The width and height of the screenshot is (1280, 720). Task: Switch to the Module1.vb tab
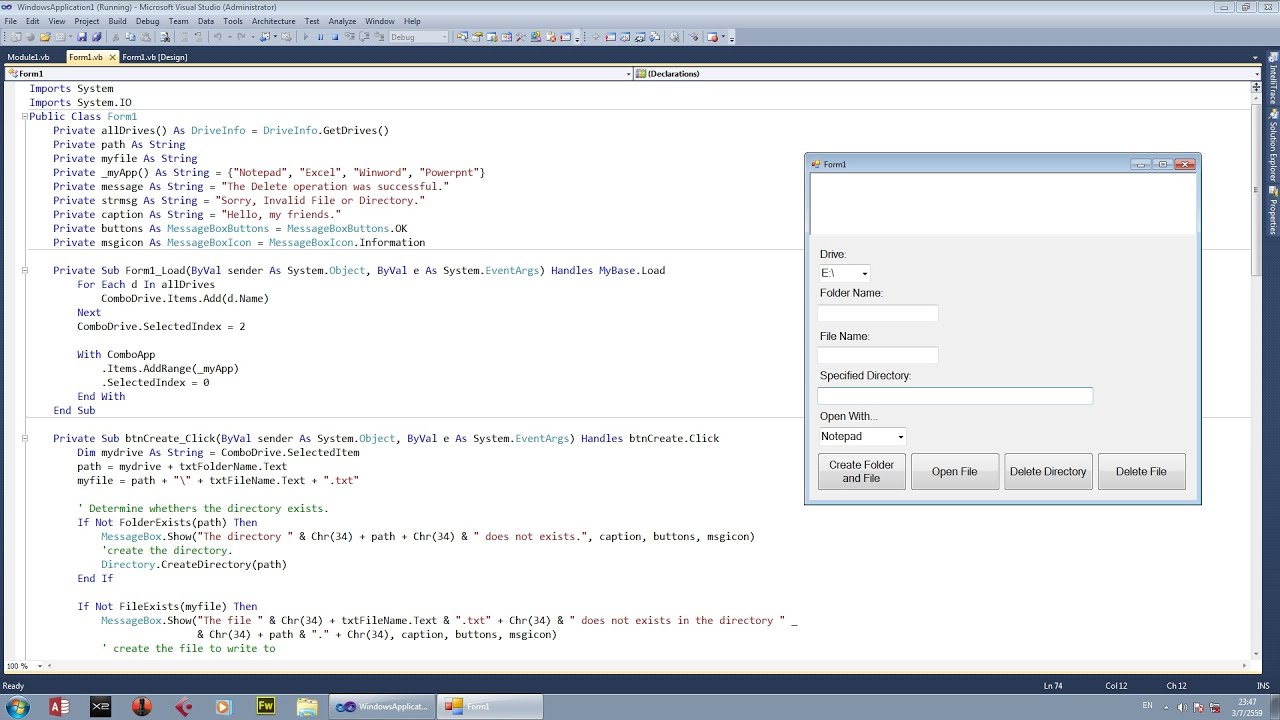pos(28,57)
